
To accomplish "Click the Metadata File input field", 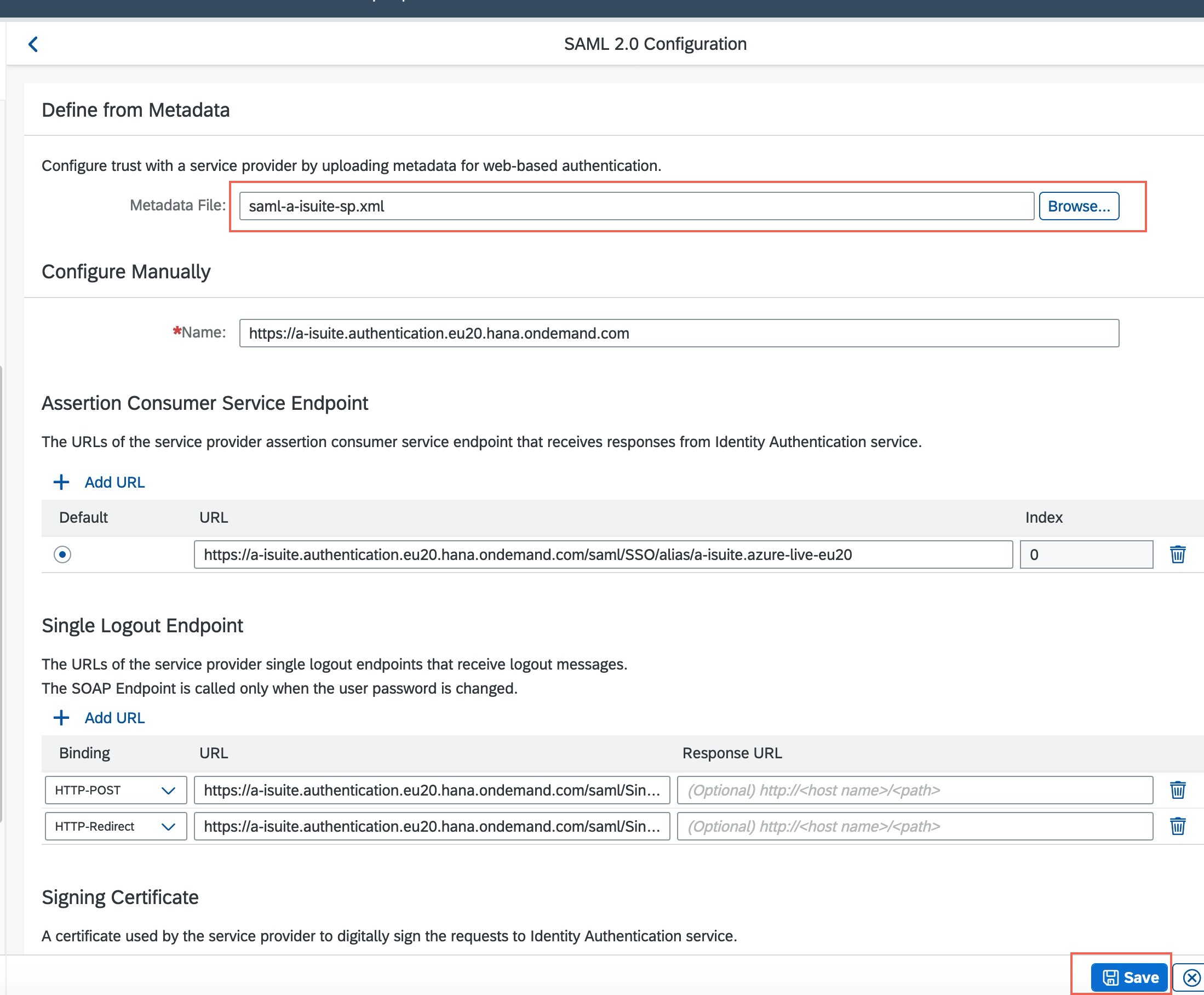I will [636, 206].
